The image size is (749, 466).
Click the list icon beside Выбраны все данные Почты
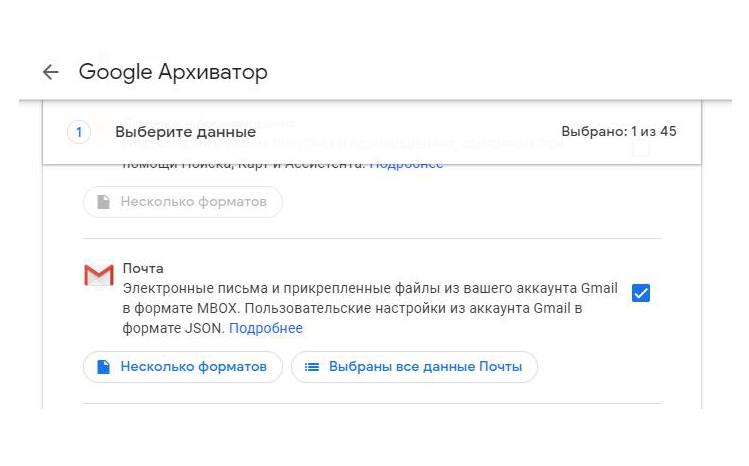point(311,367)
